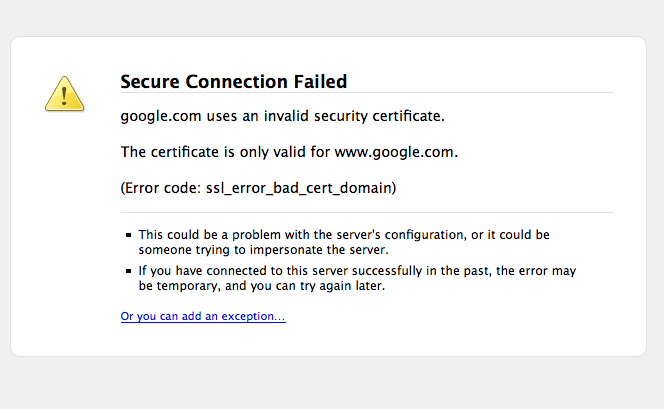This screenshot has height=409, width=664.
Task: Click the exclamation mark inside the warning triangle
Action: [x=64, y=96]
